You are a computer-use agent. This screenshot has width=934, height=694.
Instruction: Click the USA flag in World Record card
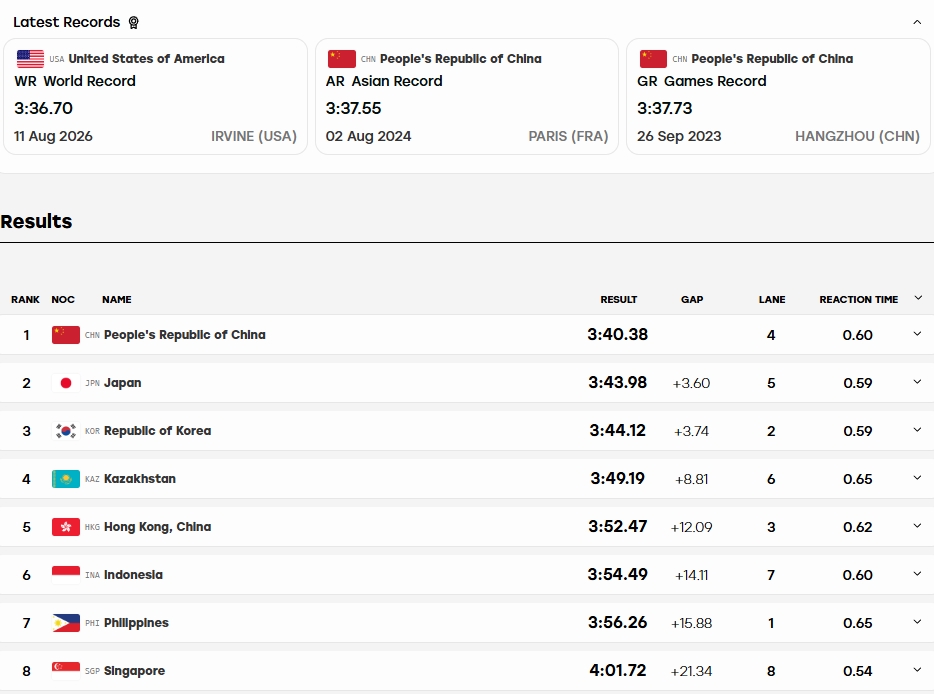30,59
